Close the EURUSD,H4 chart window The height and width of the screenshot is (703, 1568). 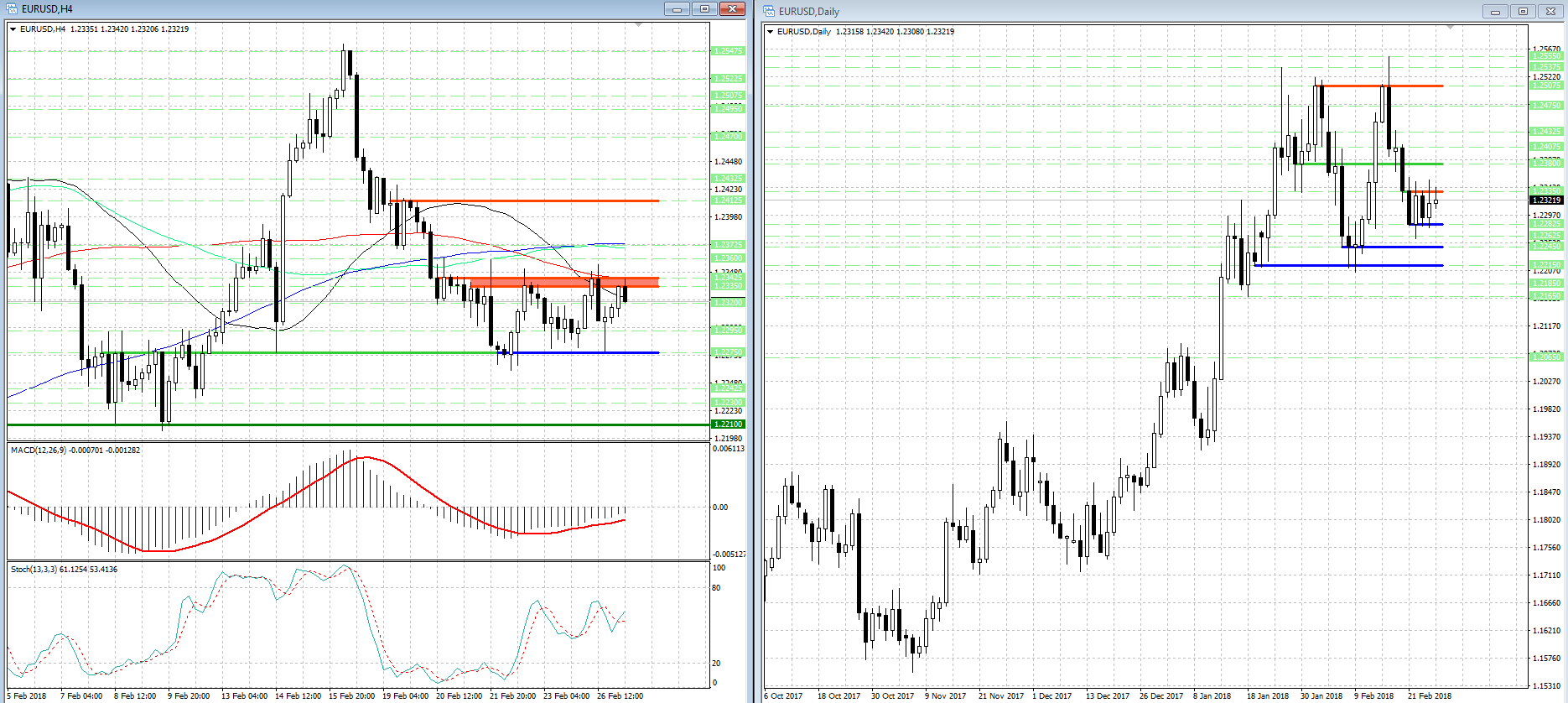[x=732, y=8]
